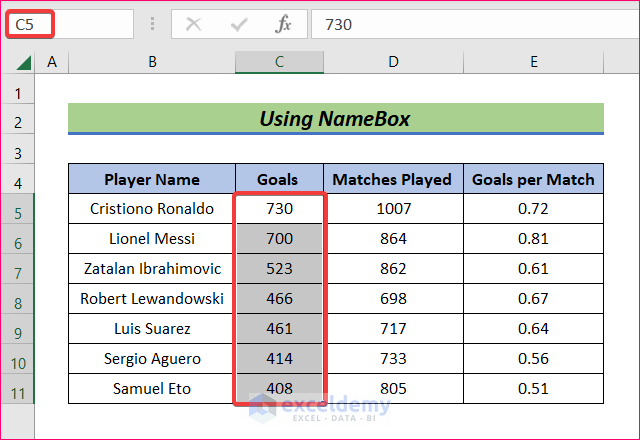
Task: Select column E header
Action: point(534,62)
